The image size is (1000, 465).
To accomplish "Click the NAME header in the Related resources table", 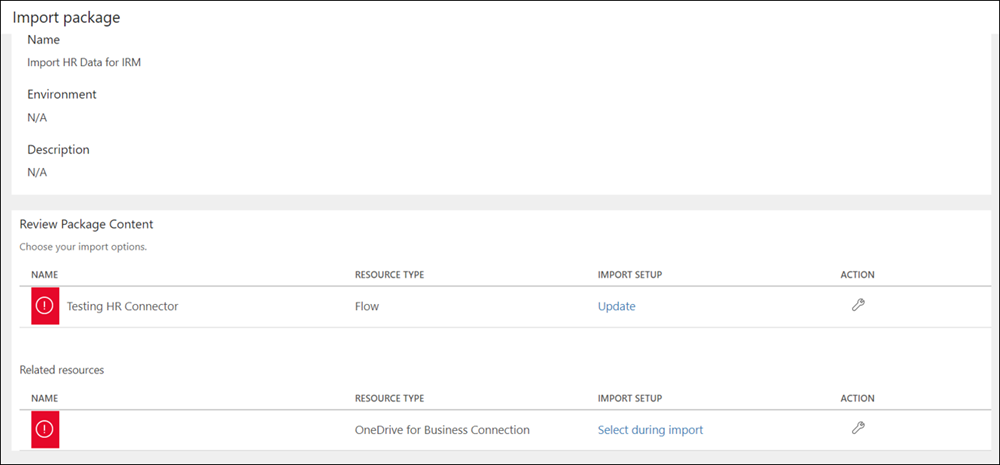I will (x=45, y=398).
